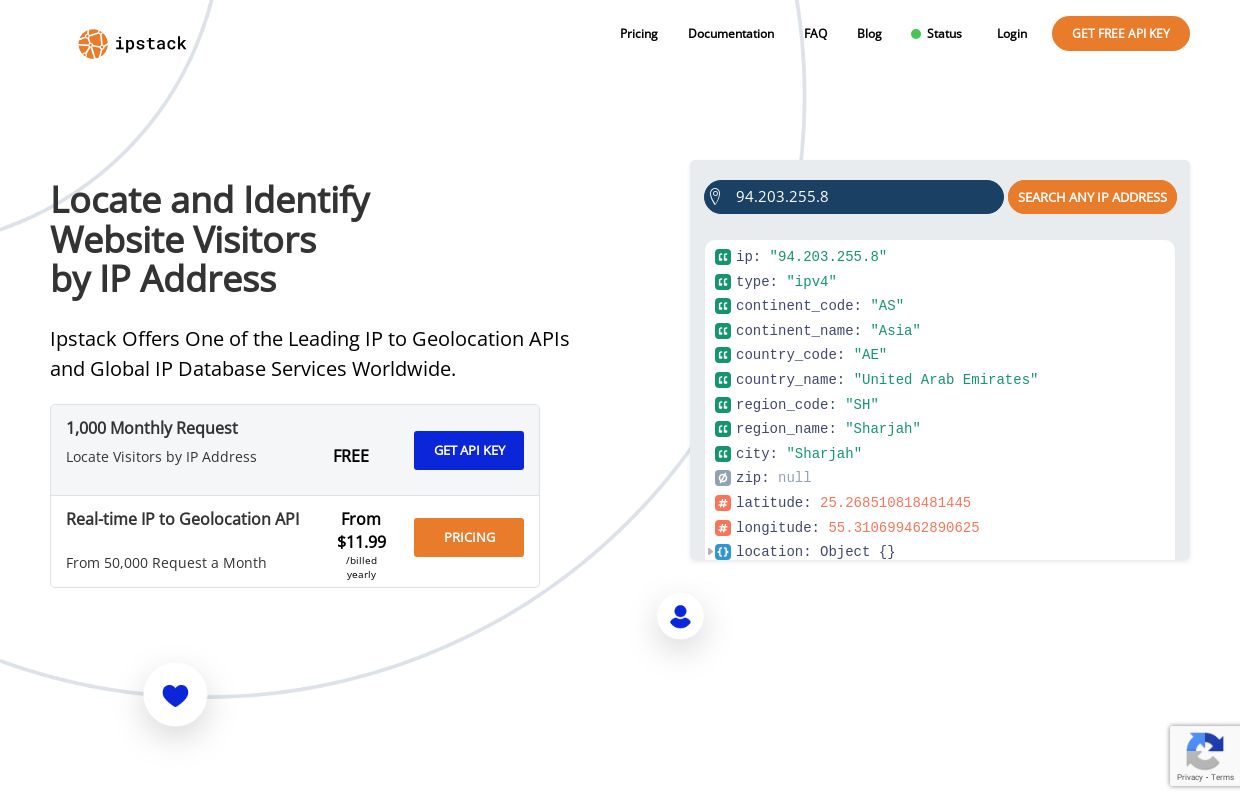The height and width of the screenshot is (800, 1240).
Task: Click the number icon beside latitude
Action: tap(723, 503)
